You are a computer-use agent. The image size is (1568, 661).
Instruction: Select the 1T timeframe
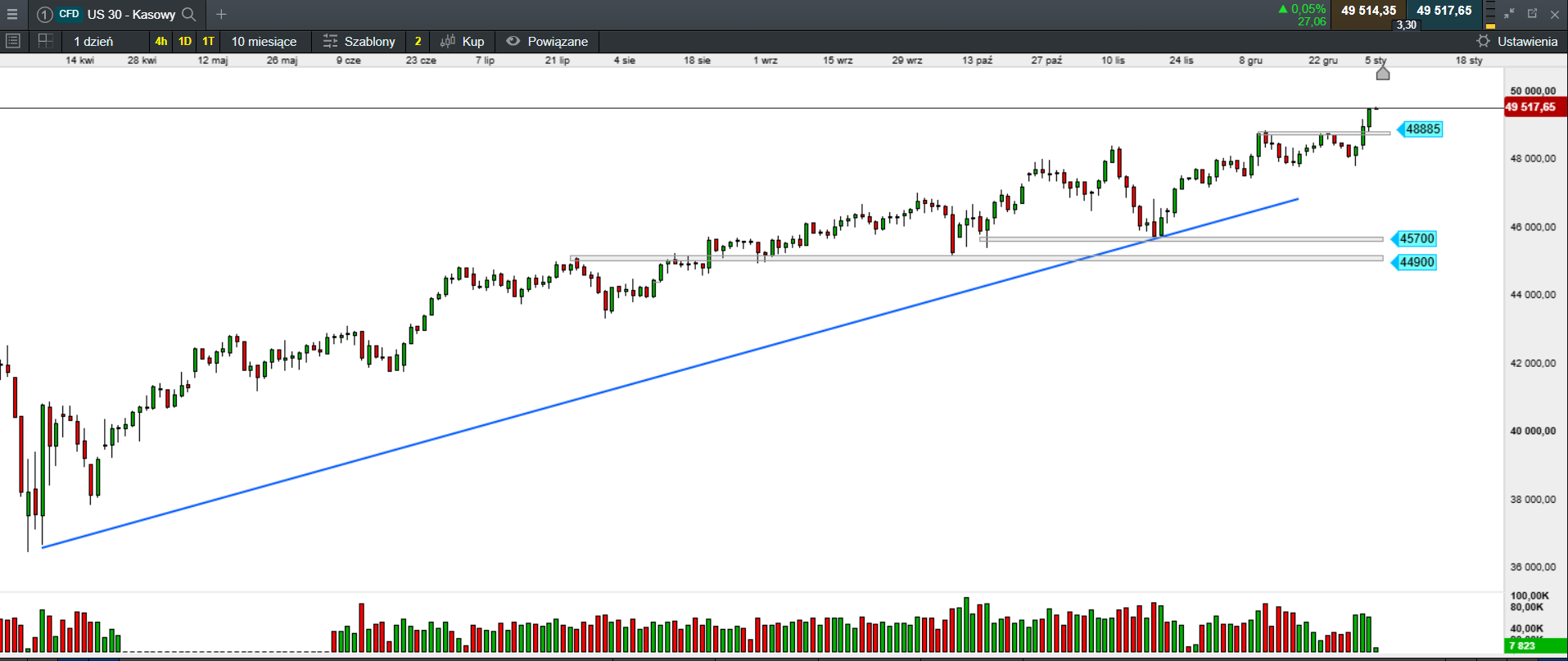tap(208, 41)
